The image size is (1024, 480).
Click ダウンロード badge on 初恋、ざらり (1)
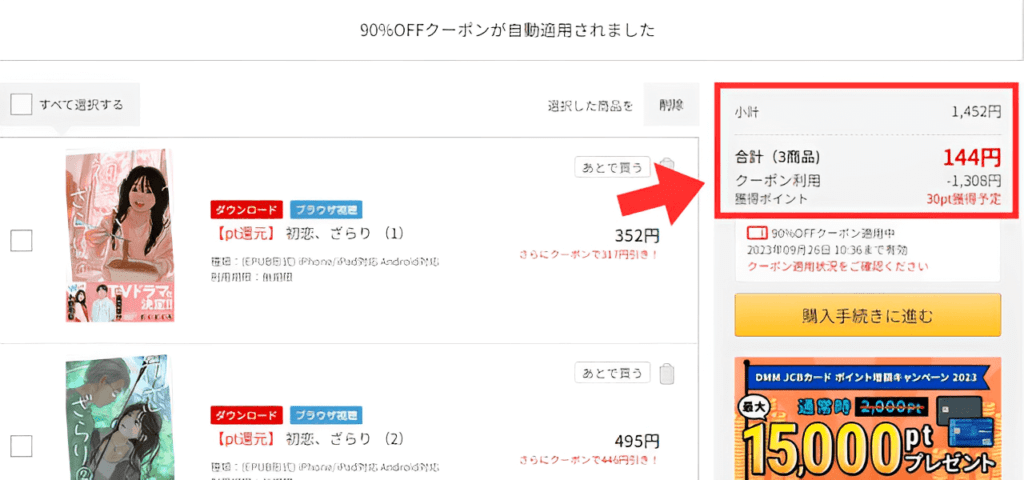246,210
